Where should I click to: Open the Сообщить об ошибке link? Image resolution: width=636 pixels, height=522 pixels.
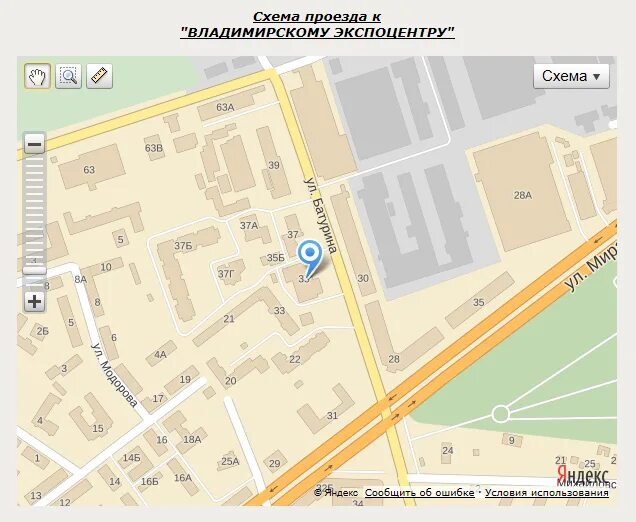click(419, 492)
